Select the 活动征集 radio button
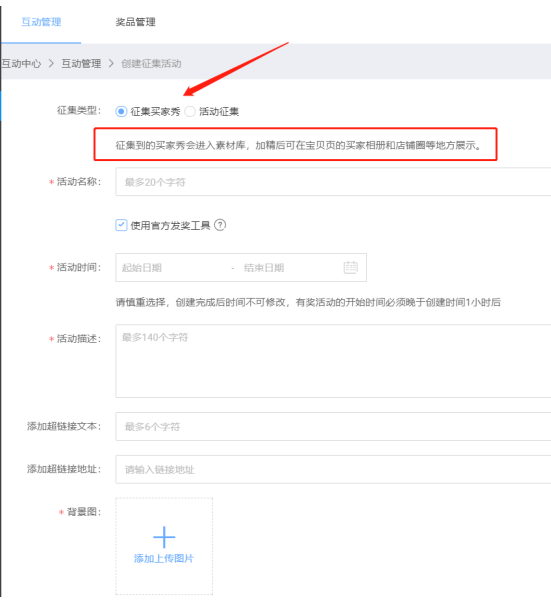The width and height of the screenshot is (551, 613). click(x=190, y=111)
